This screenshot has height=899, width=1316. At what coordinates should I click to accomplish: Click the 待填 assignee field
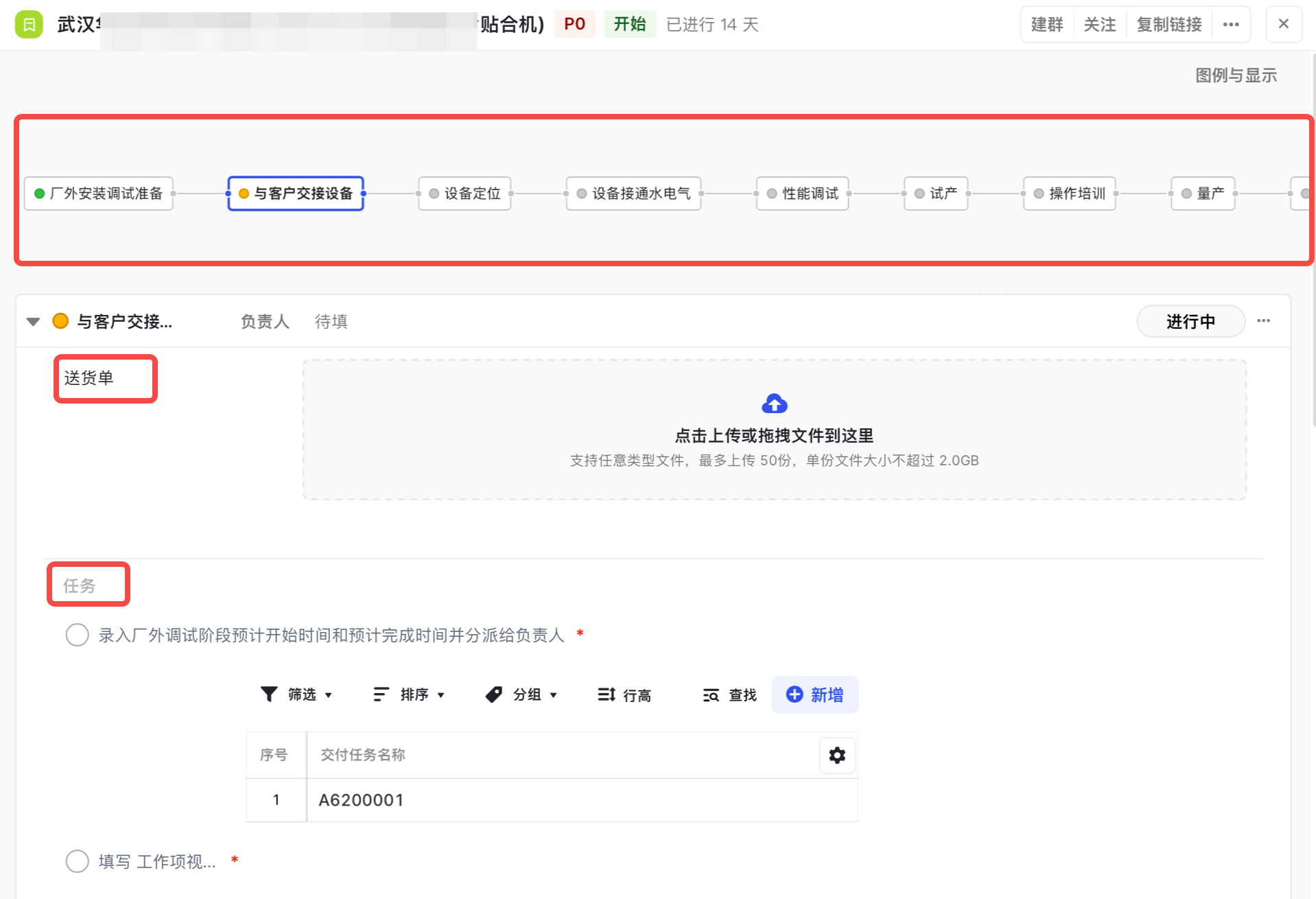click(x=331, y=321)
